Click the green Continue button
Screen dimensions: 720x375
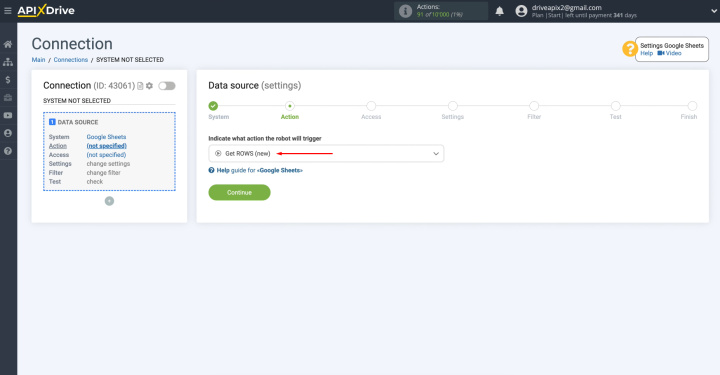point(239,192)
